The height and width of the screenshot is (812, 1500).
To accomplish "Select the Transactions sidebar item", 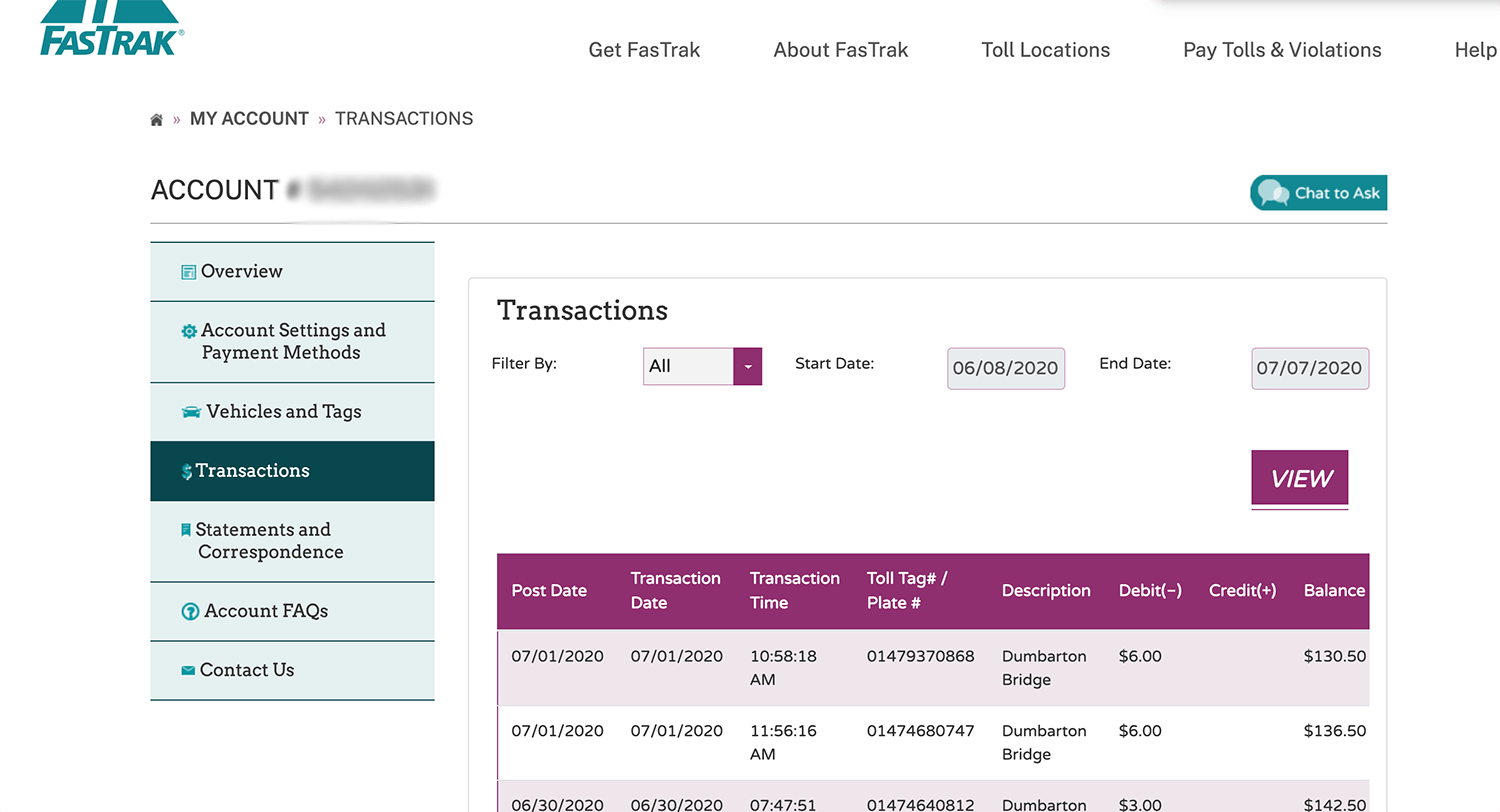I will (x=292, y=471).
